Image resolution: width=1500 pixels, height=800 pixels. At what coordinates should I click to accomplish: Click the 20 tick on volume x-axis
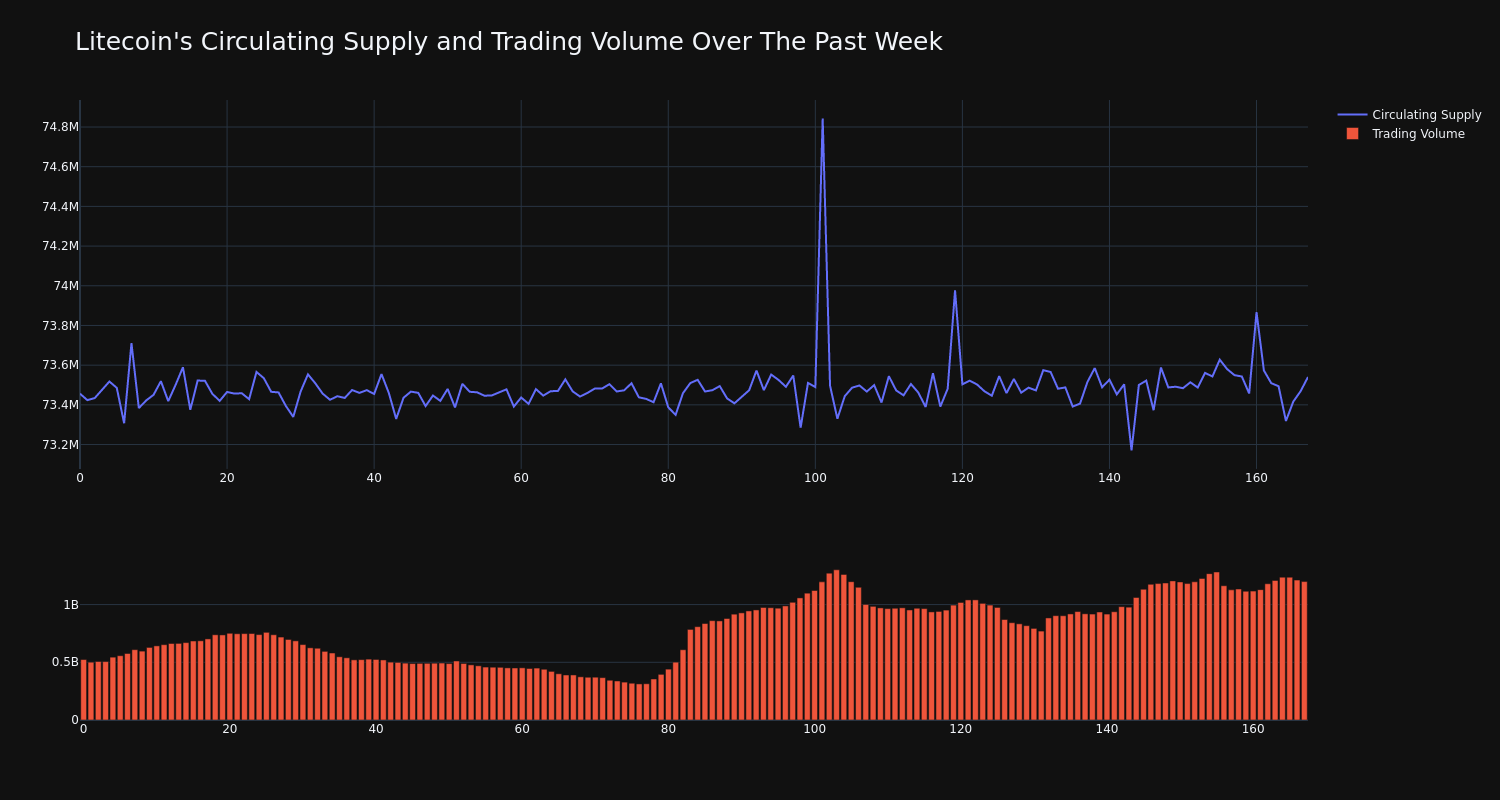(230, 730)
